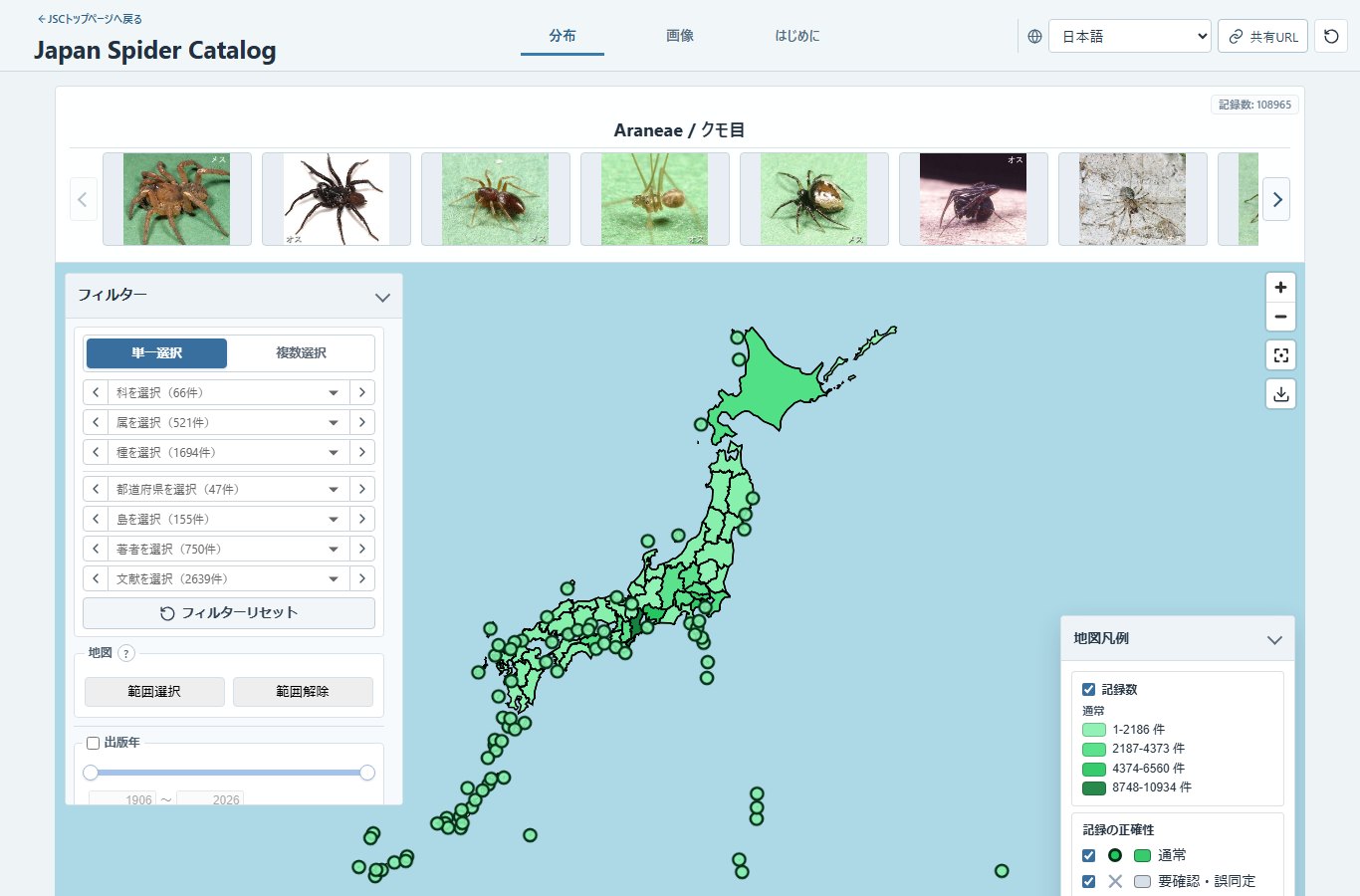The height and width of the screenshot is (896, 1360).
Task: Switch to 単一選択 mode
Action: click(x=156, y=353)
